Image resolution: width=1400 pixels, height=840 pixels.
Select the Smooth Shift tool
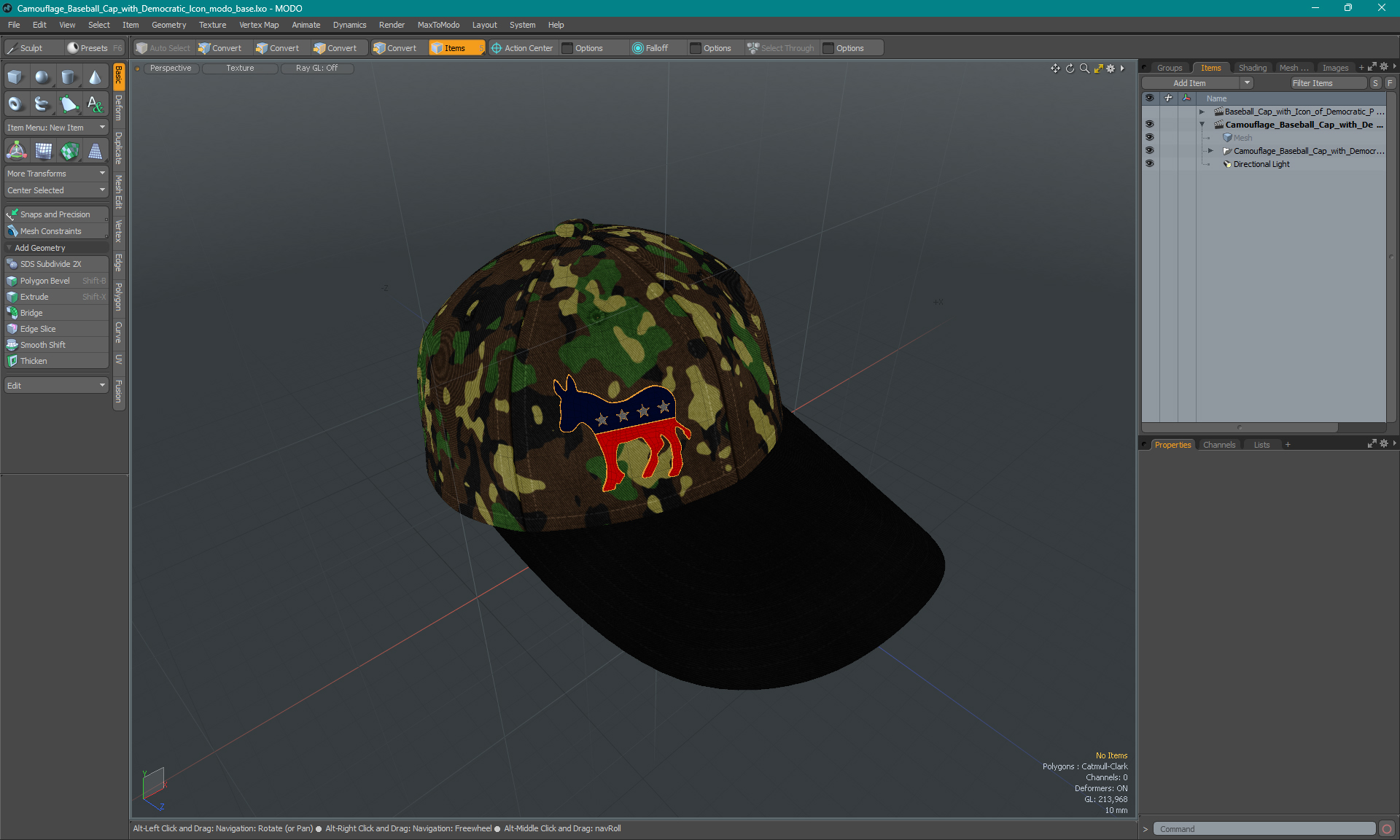click(x=57, y=345)
